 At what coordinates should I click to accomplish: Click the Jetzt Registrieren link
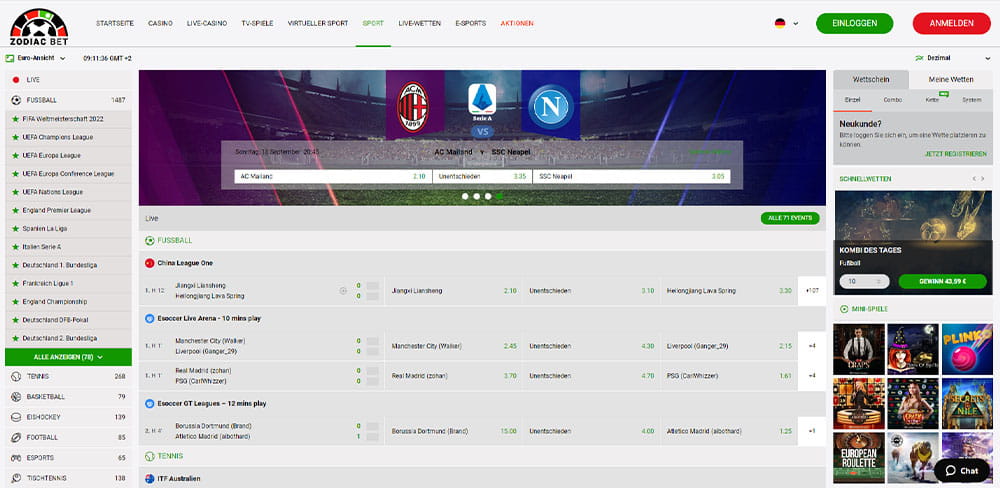pyautogui.click(x=956, y=154)
